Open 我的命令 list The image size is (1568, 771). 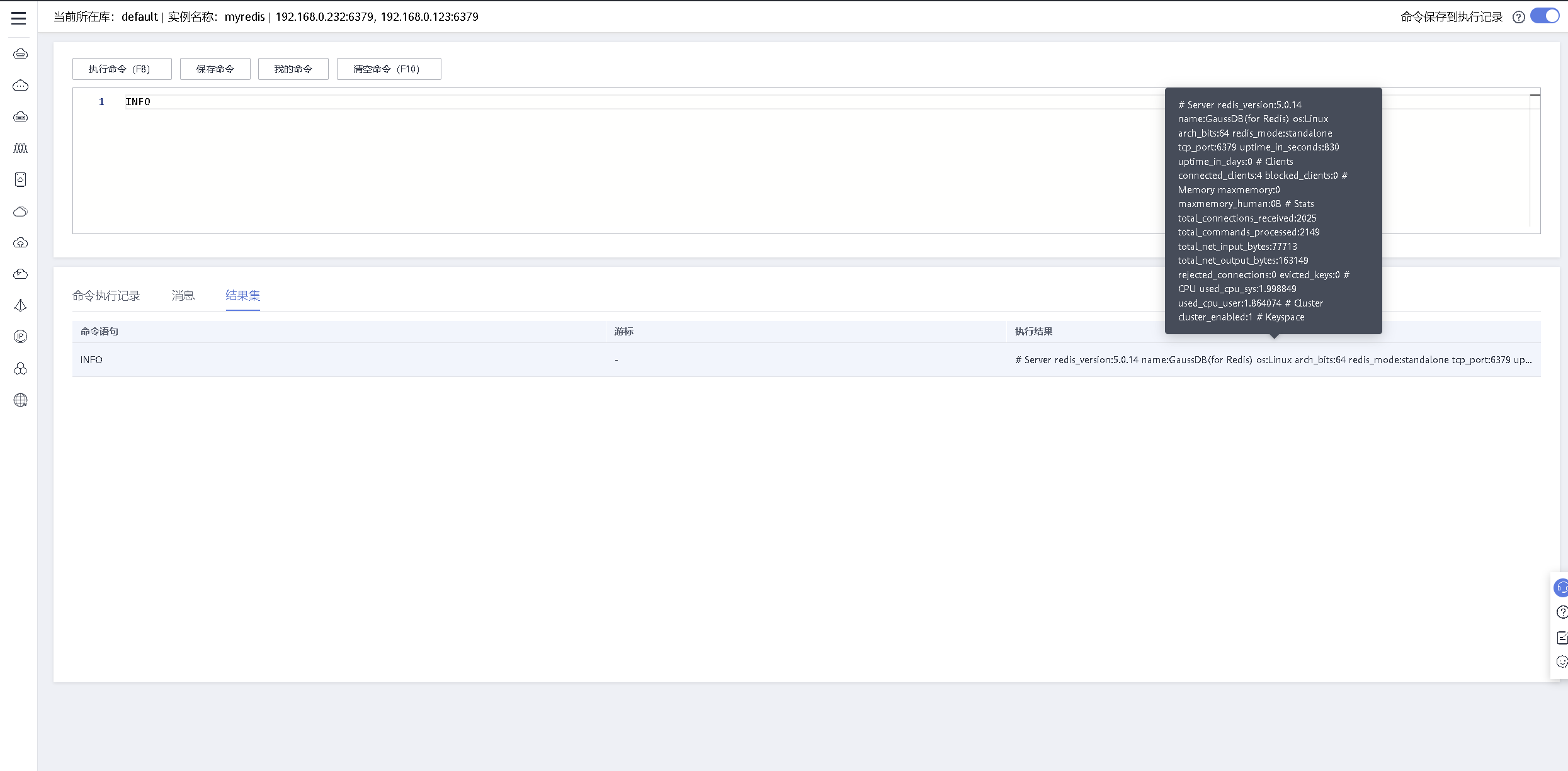[x=293, y=69]
